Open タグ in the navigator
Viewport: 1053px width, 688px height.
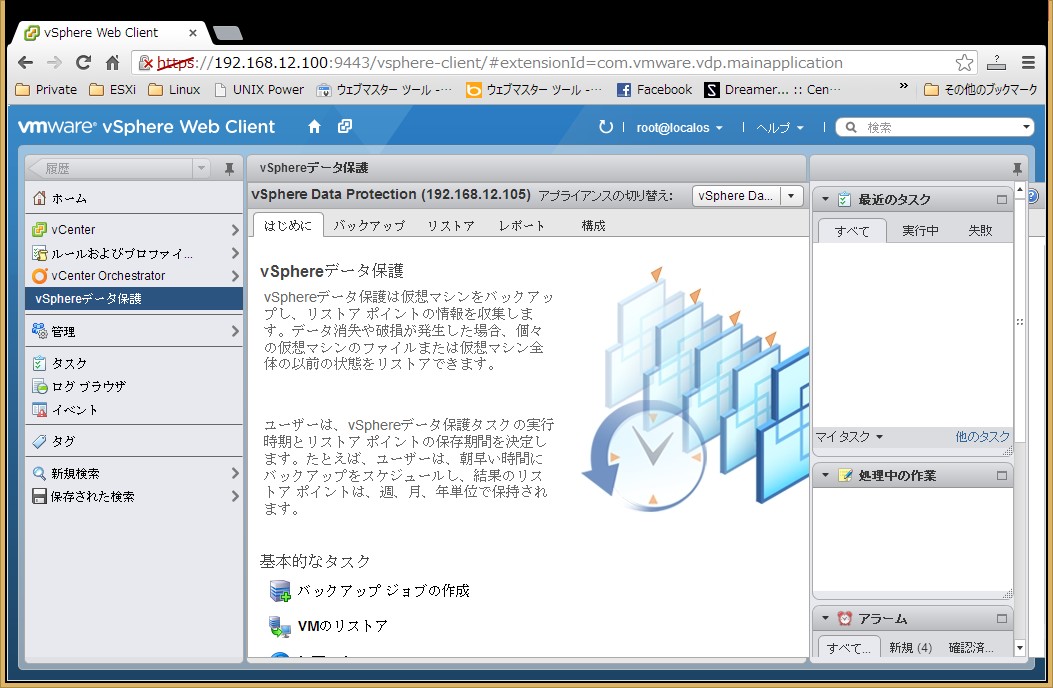coord(134,441)
